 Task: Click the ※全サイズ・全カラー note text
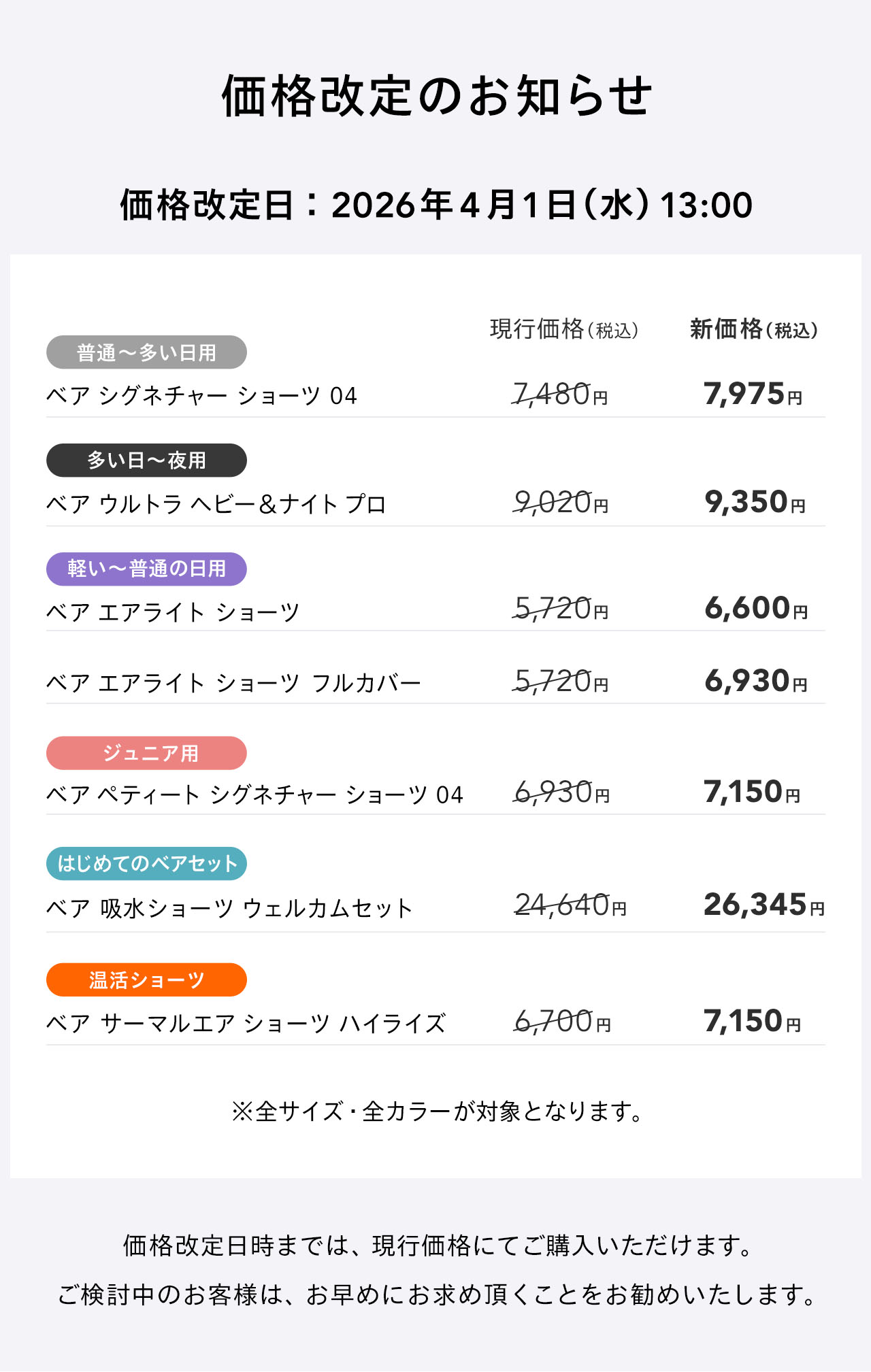[436, 1111]
